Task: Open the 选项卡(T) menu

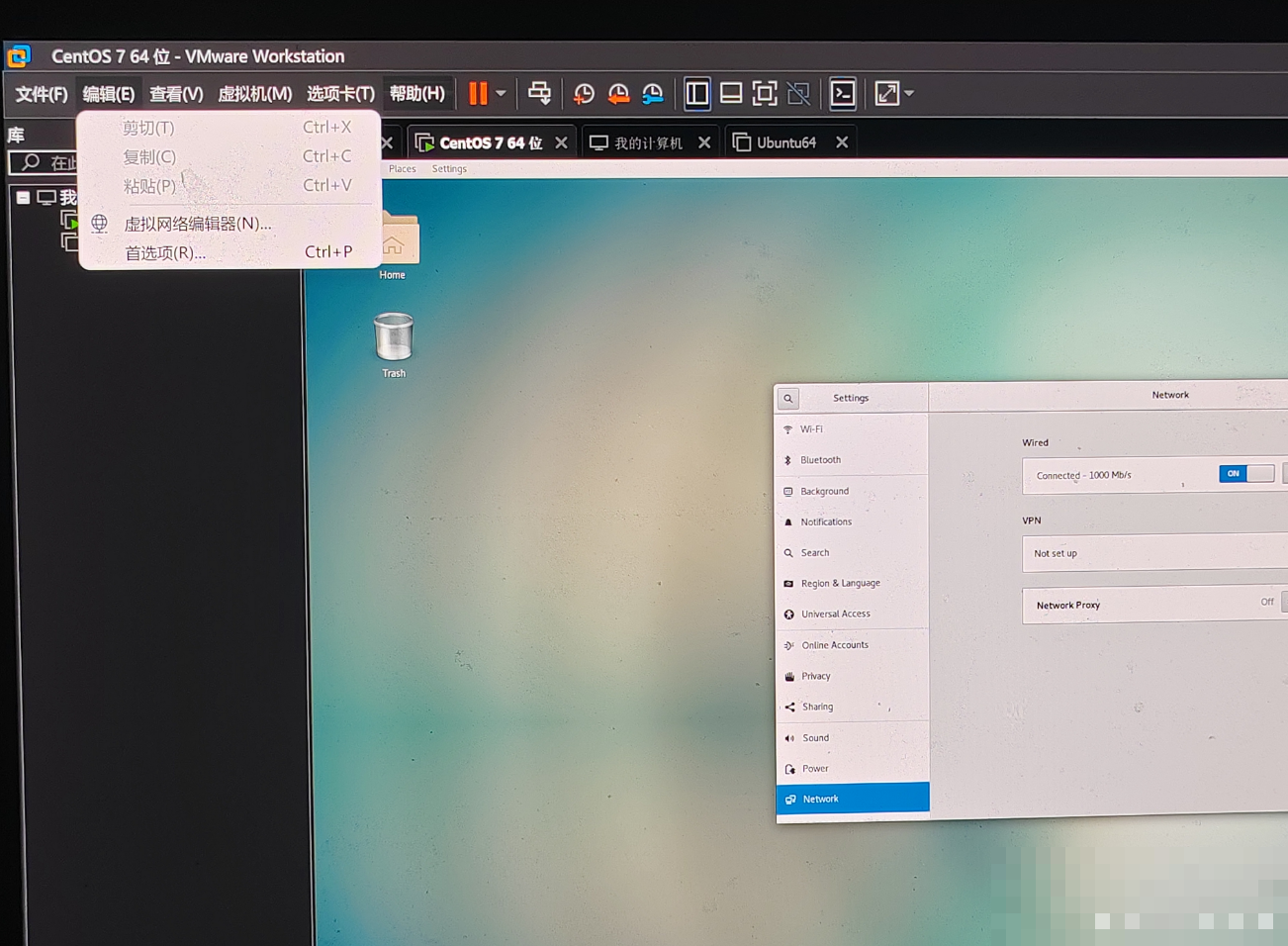Action: click(x=340, y=94)
